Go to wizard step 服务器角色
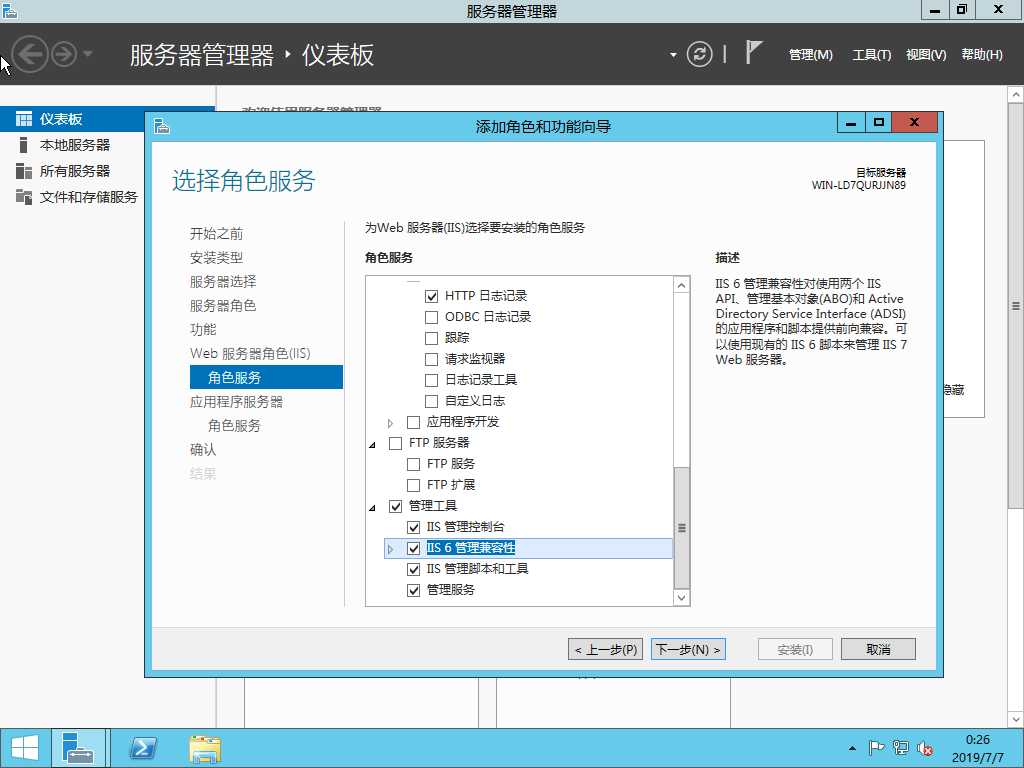This screenshot has height=768, width=1024. 223,306
